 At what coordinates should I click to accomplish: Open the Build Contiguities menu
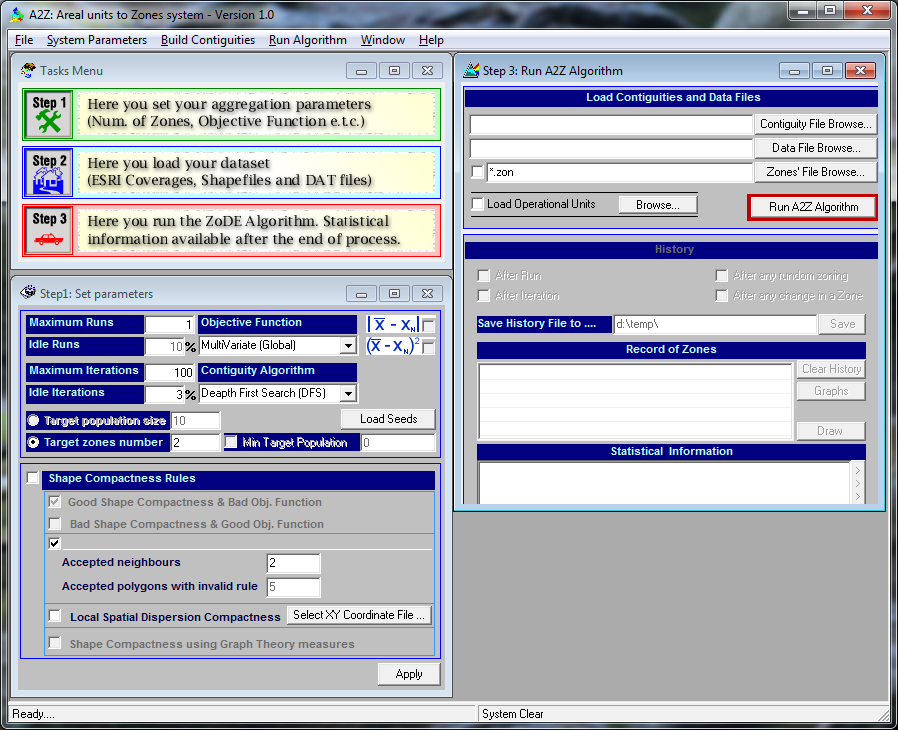pyautogui.click(x=208, y=40)
